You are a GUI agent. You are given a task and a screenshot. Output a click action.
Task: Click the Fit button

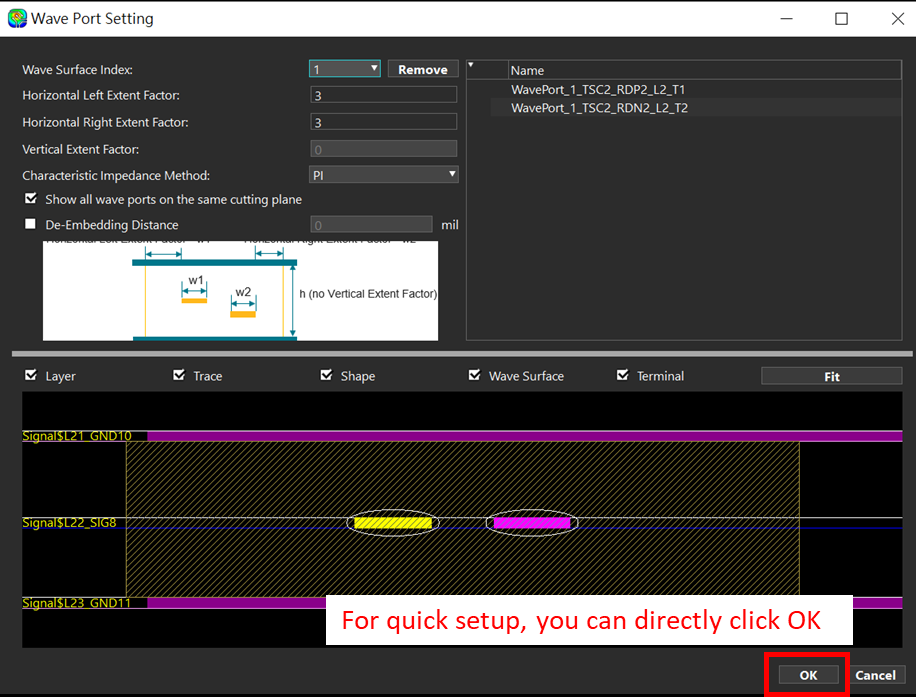[x=831, y=376]
